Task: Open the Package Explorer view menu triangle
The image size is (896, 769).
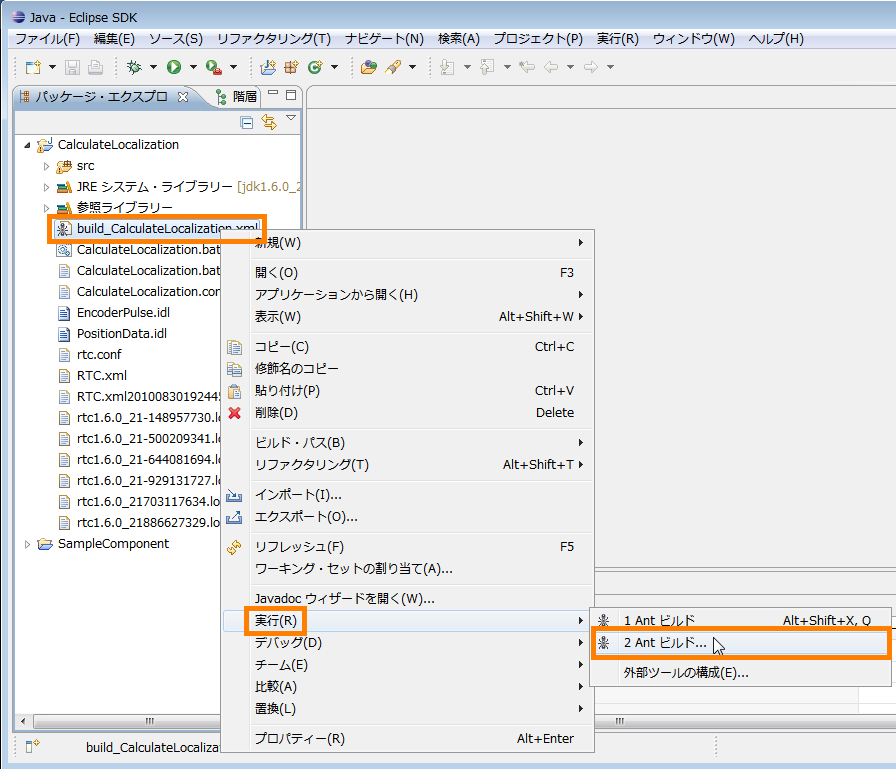Action: 291,118
